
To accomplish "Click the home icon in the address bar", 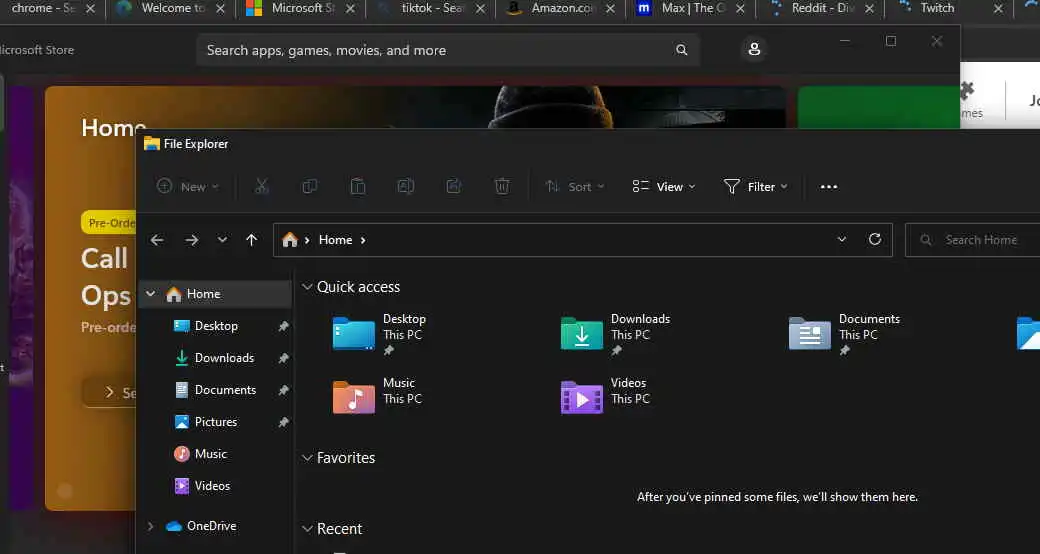I will (x=290, y=240).
